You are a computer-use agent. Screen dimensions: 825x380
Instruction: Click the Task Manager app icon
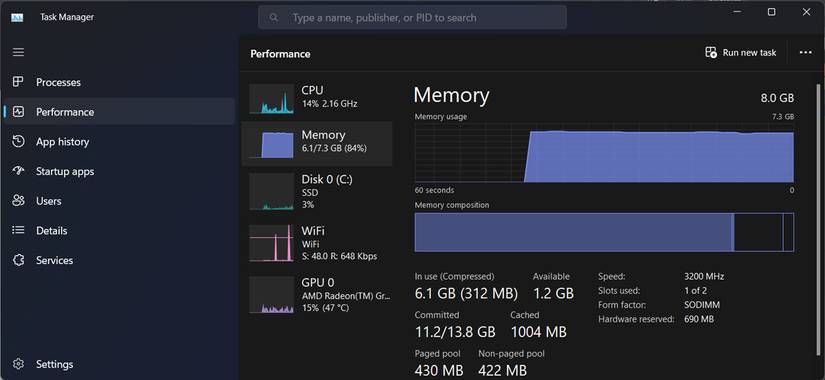click(x=17, y=17)
